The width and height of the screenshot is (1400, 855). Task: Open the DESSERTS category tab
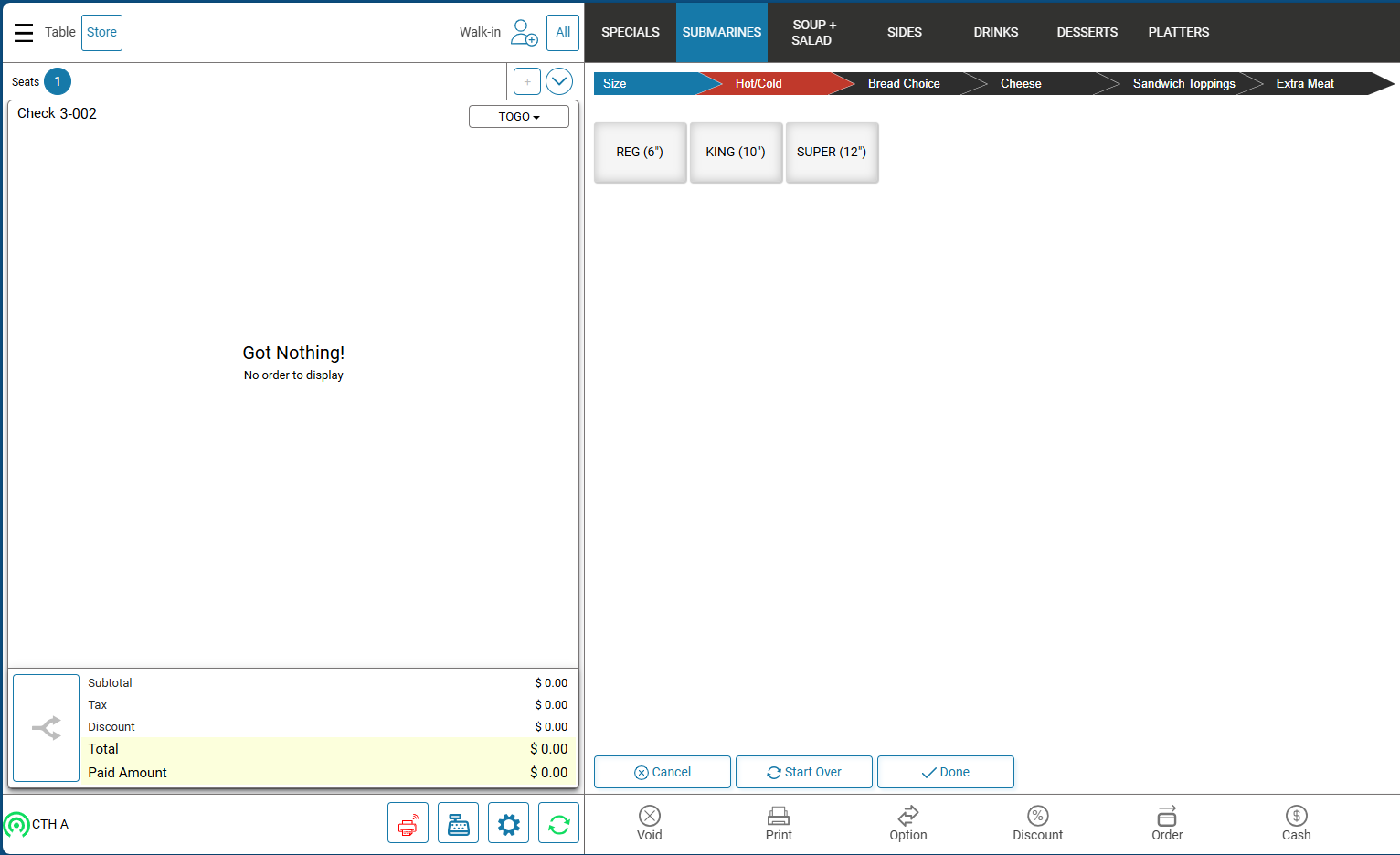(x=1087, y=32)
